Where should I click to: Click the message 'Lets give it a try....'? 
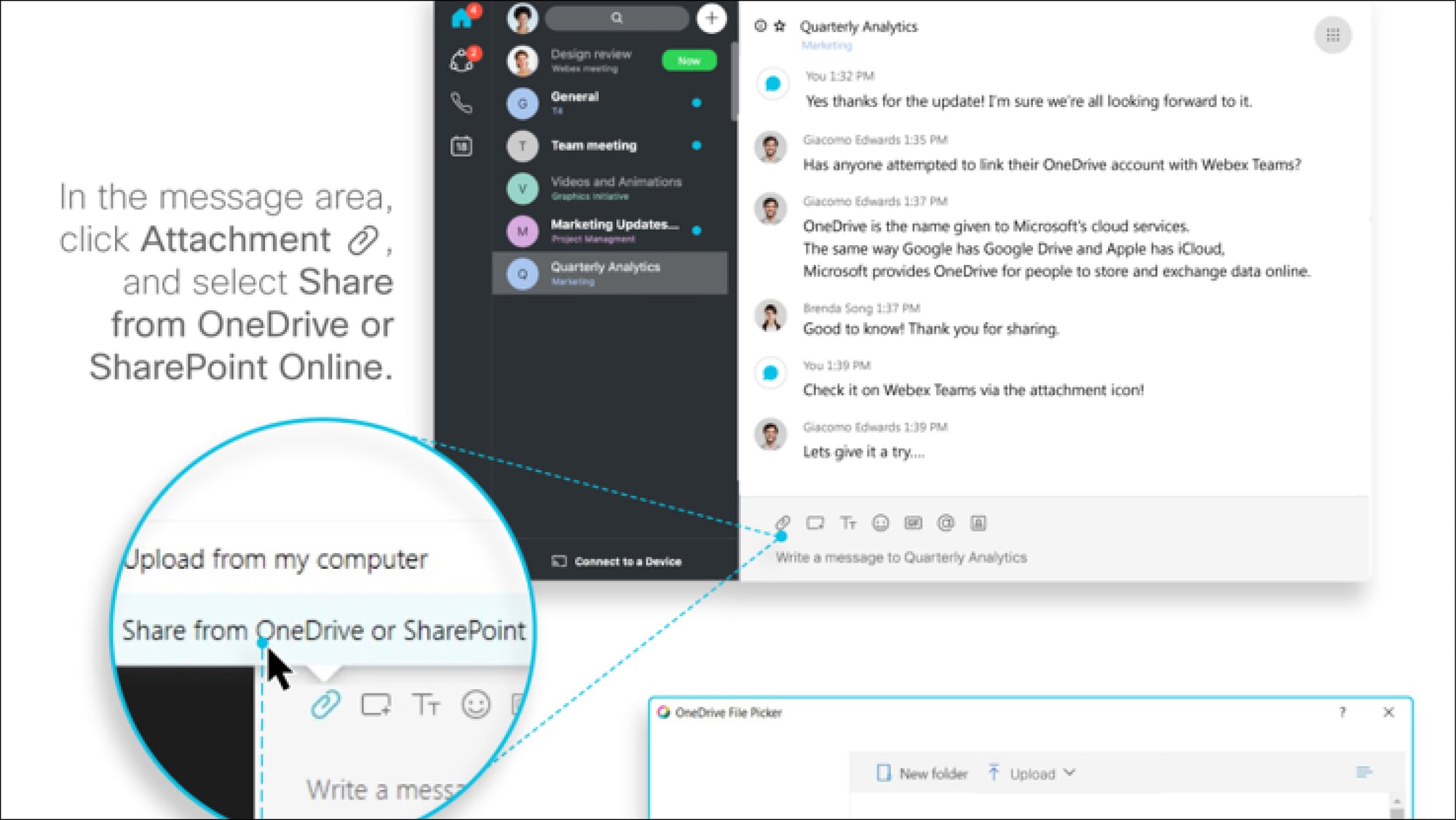point(863,452)
